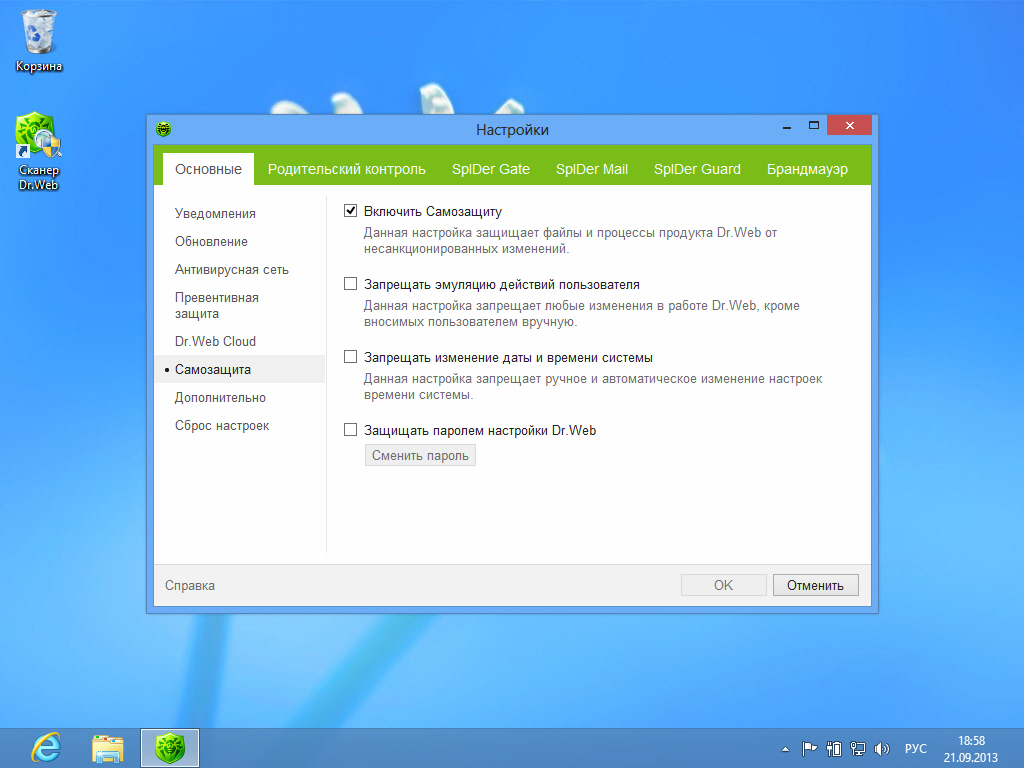The height and width of the screenshot is (768, 1024).
Task: Open the SpIDer Guard tab
Action: click(x=697, y=169)
